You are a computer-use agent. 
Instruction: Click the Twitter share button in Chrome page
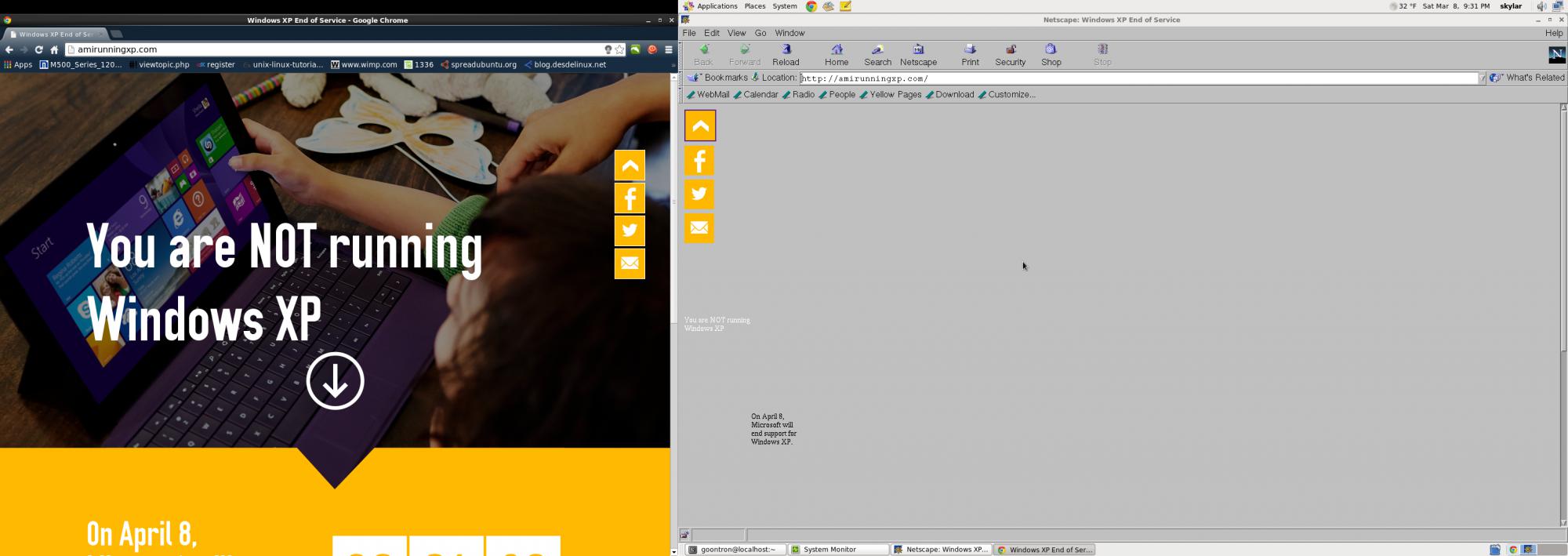pos(630,231)
